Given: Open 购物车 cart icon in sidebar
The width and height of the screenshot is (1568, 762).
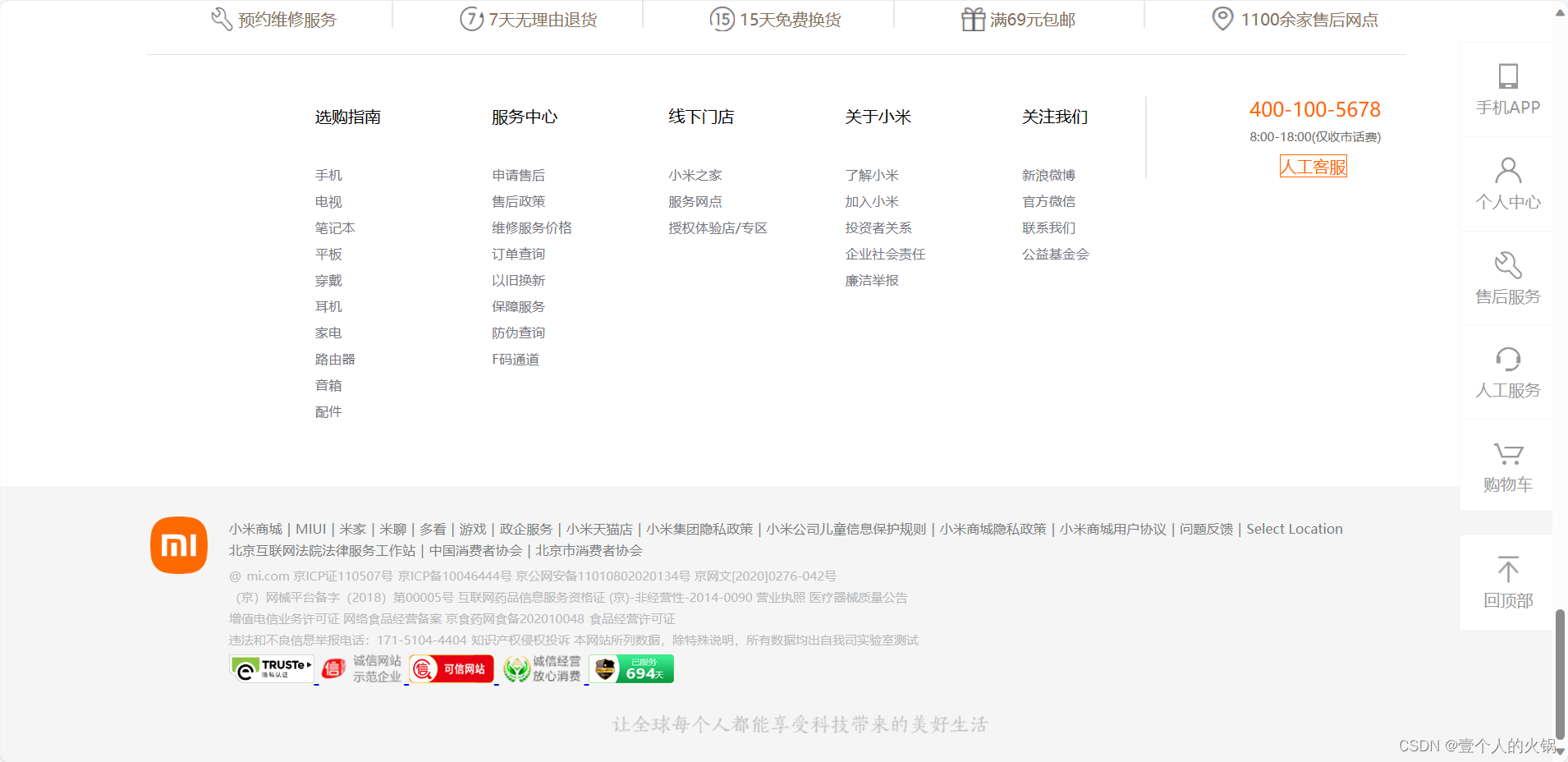Looking at the screenshot, I should 1508,453.
